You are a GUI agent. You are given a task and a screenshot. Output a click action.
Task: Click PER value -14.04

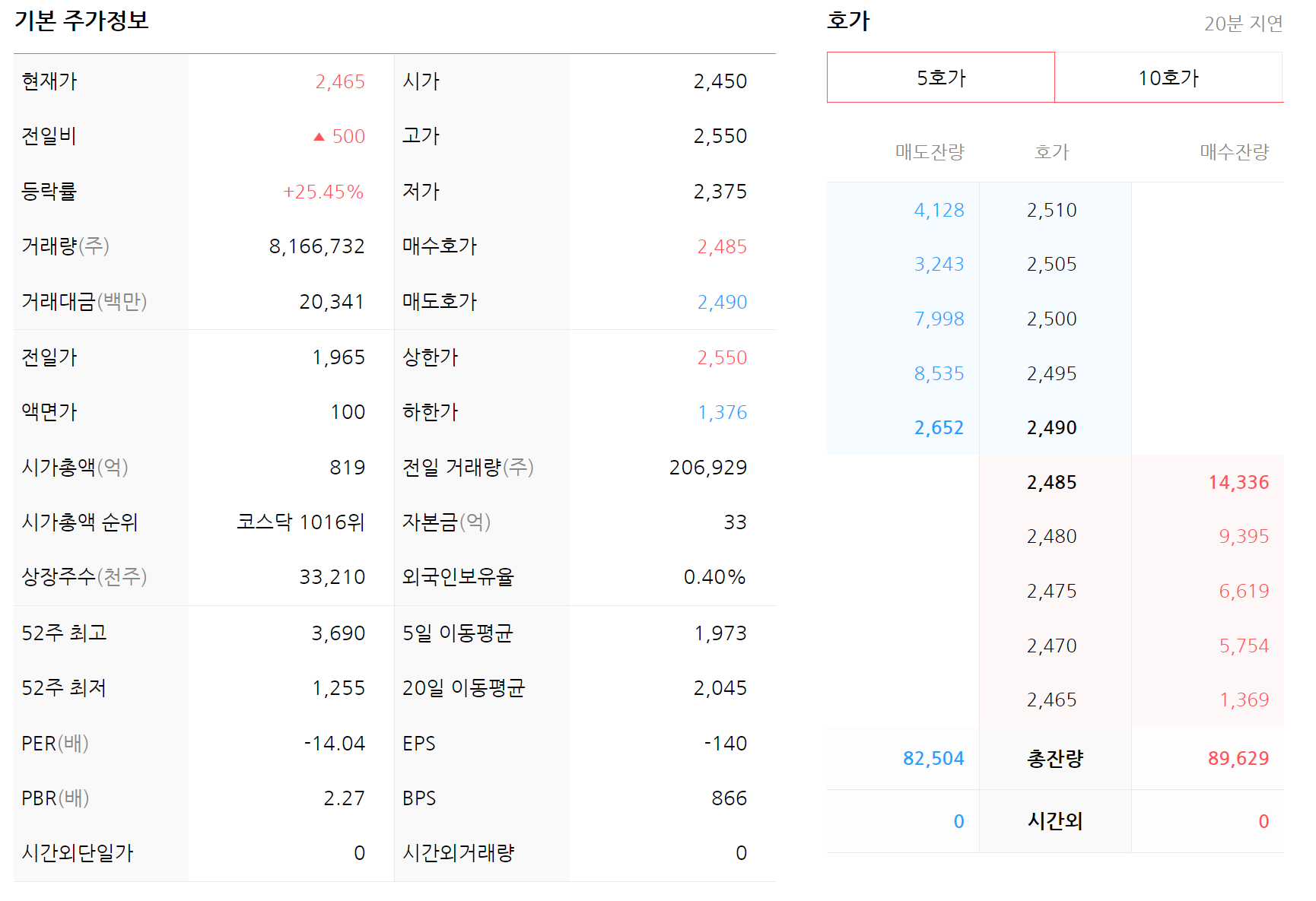coord(335,744)
